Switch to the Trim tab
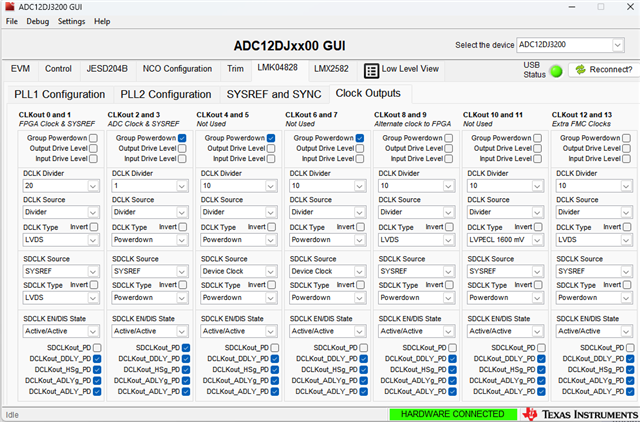The width and height of the screenshot is (640, 422). [236, 69]
